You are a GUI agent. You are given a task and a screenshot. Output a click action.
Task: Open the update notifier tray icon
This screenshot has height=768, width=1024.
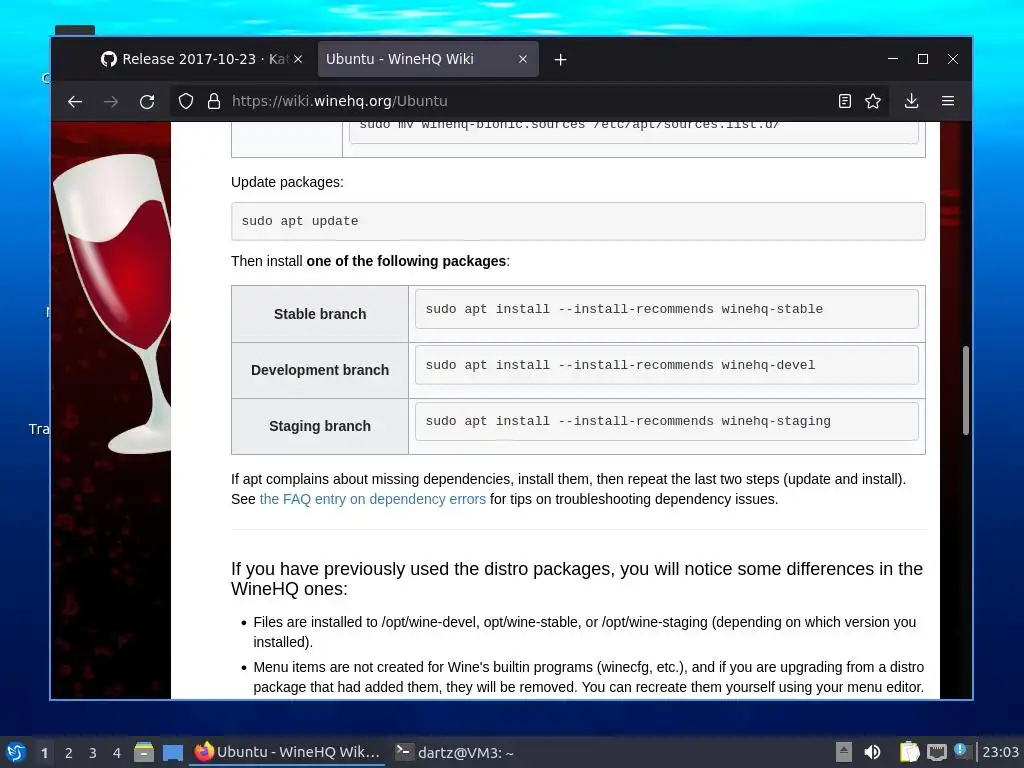962,750
